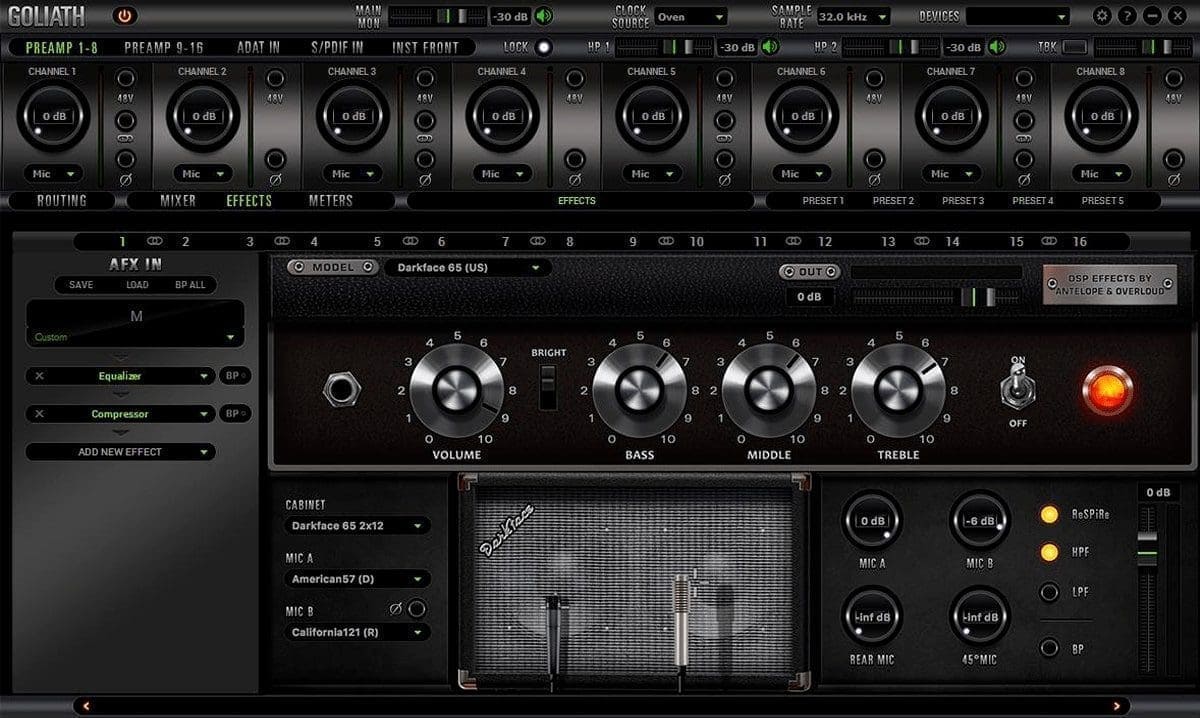Link AFX channels 3 and 4
The height and width of the screenshot is (718, 1200).
282,241
